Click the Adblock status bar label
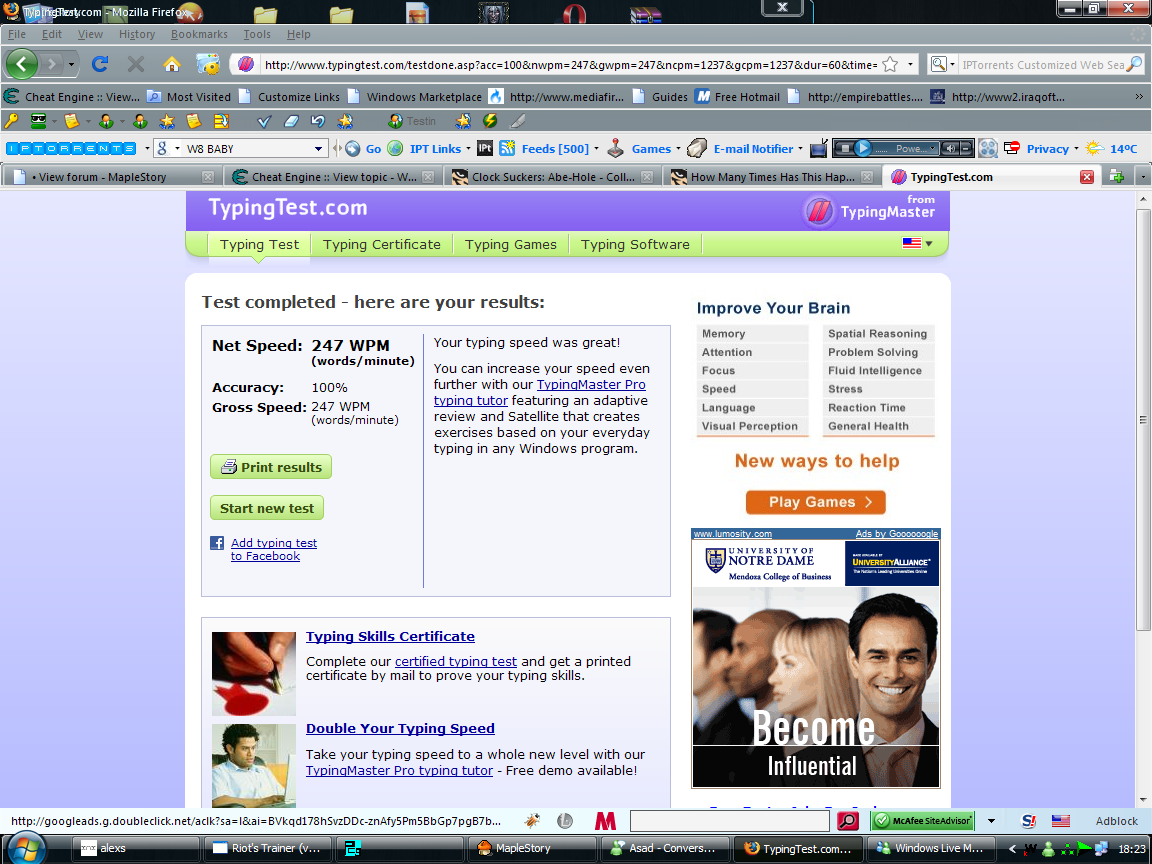1152x864 pixels. [x=1117, y=821]
